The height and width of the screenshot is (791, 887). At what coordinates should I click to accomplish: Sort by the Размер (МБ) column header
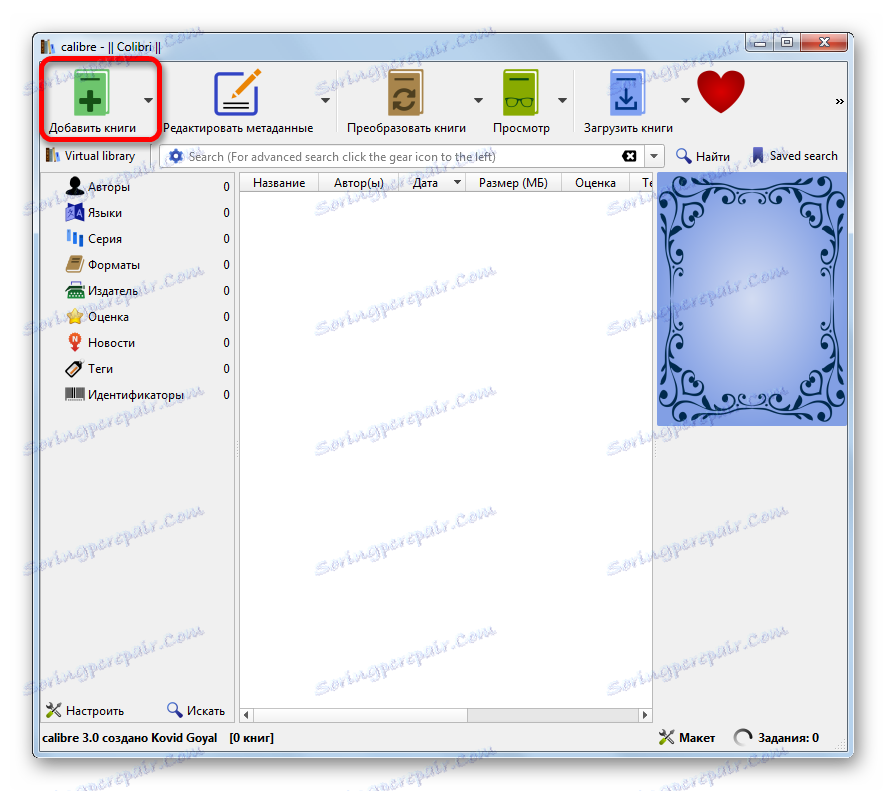pos(513,183)
